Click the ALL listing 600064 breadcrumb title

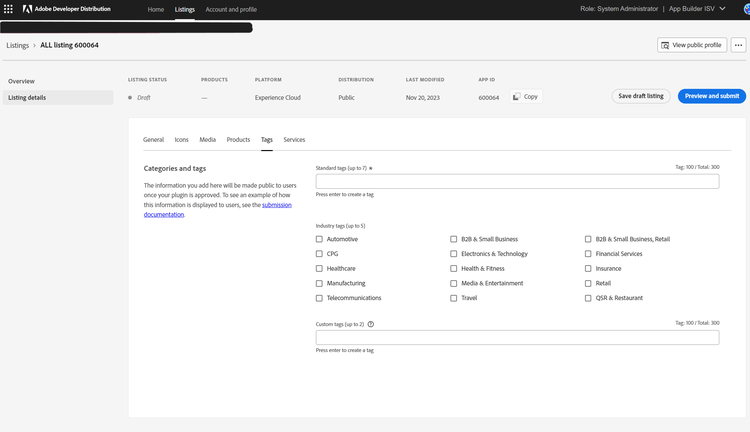(x=69, y=45)
